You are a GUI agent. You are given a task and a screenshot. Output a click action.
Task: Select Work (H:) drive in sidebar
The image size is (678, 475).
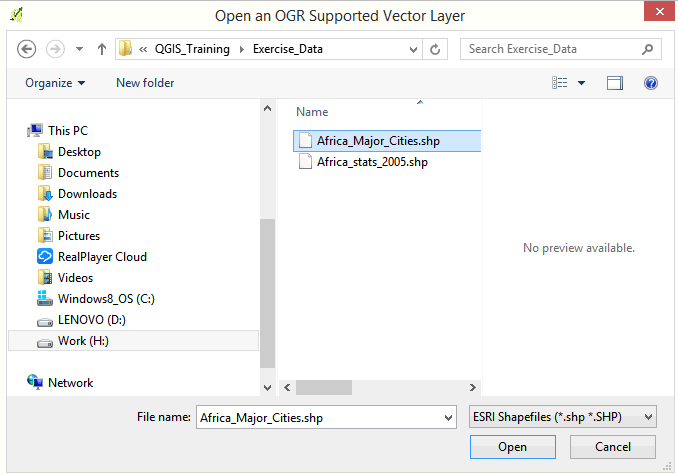(133, 341)
